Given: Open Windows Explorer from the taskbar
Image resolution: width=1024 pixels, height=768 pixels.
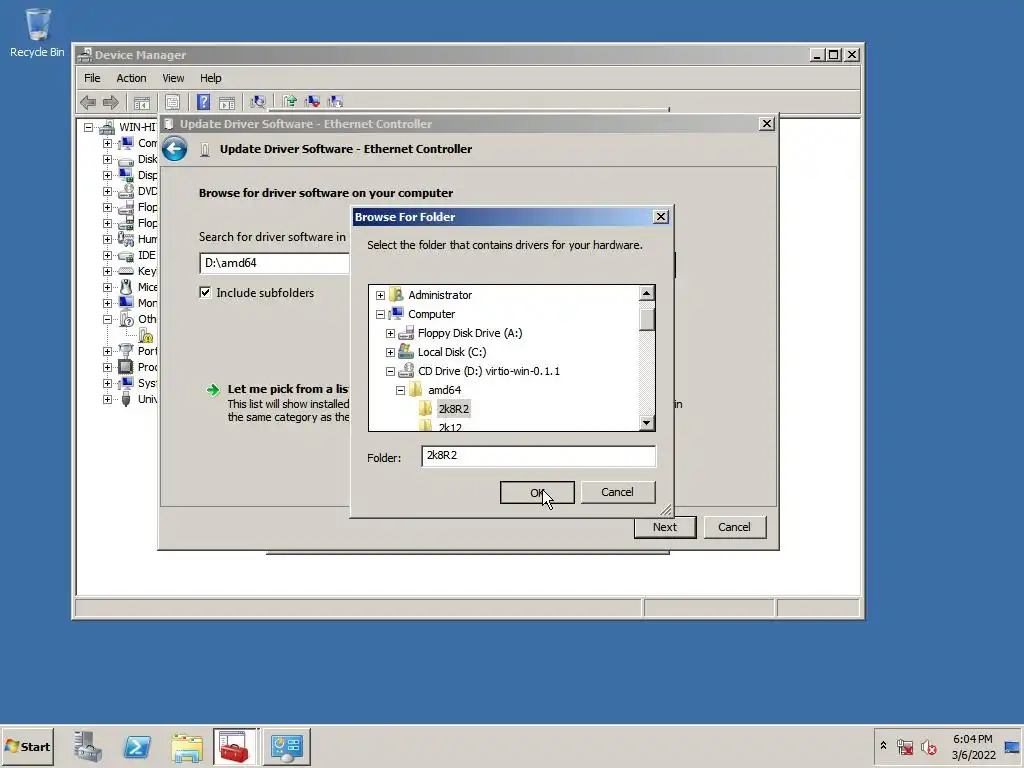Looking at the screenshot, I should (x=187, y=747).
